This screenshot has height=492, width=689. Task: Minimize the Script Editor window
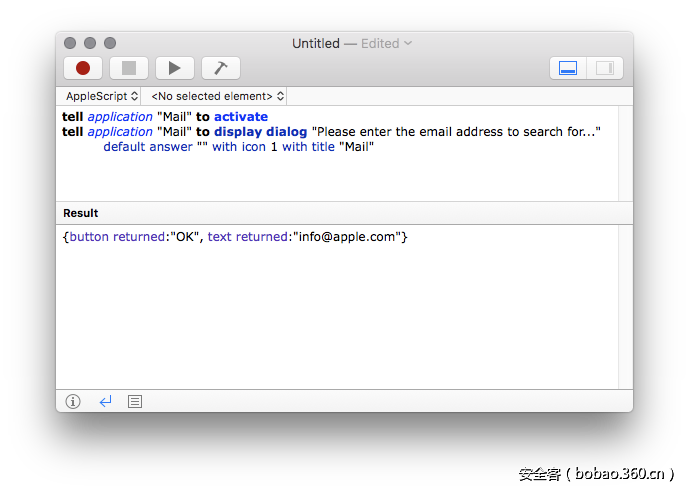click(x=90, y=43)
